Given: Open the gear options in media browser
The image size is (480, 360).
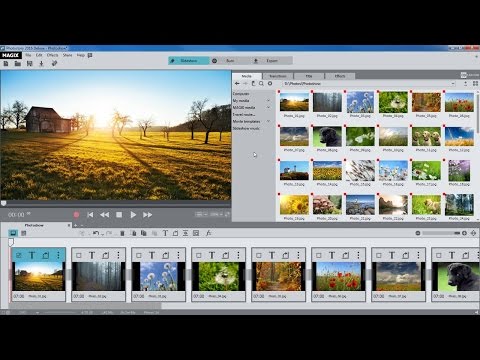Looking at the screenshot, I should click(270, 84).
